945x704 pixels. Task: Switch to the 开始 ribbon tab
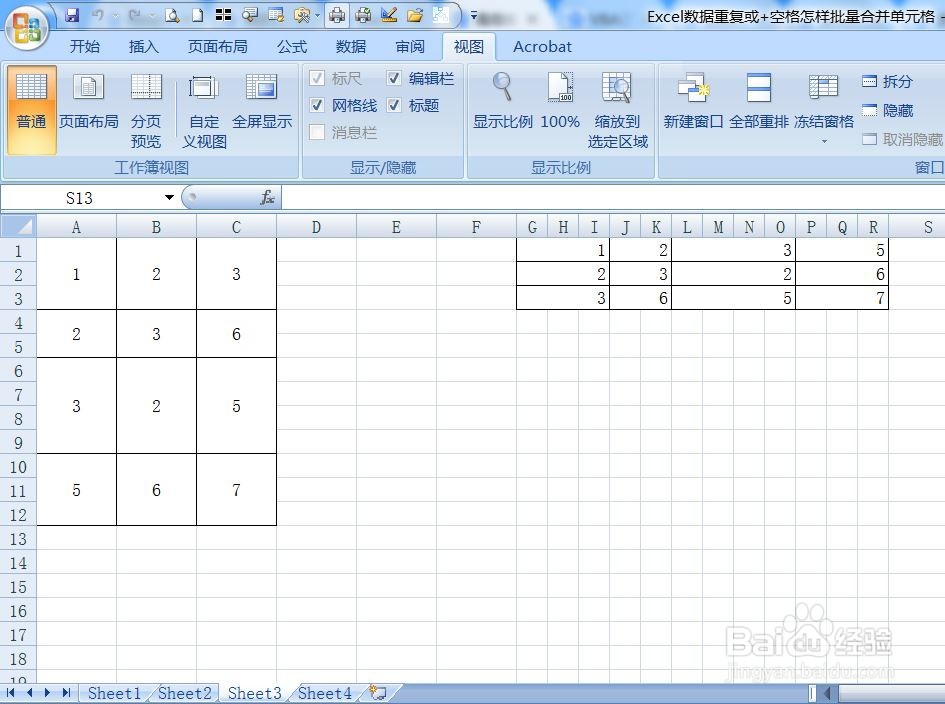(x=85, y=46)
